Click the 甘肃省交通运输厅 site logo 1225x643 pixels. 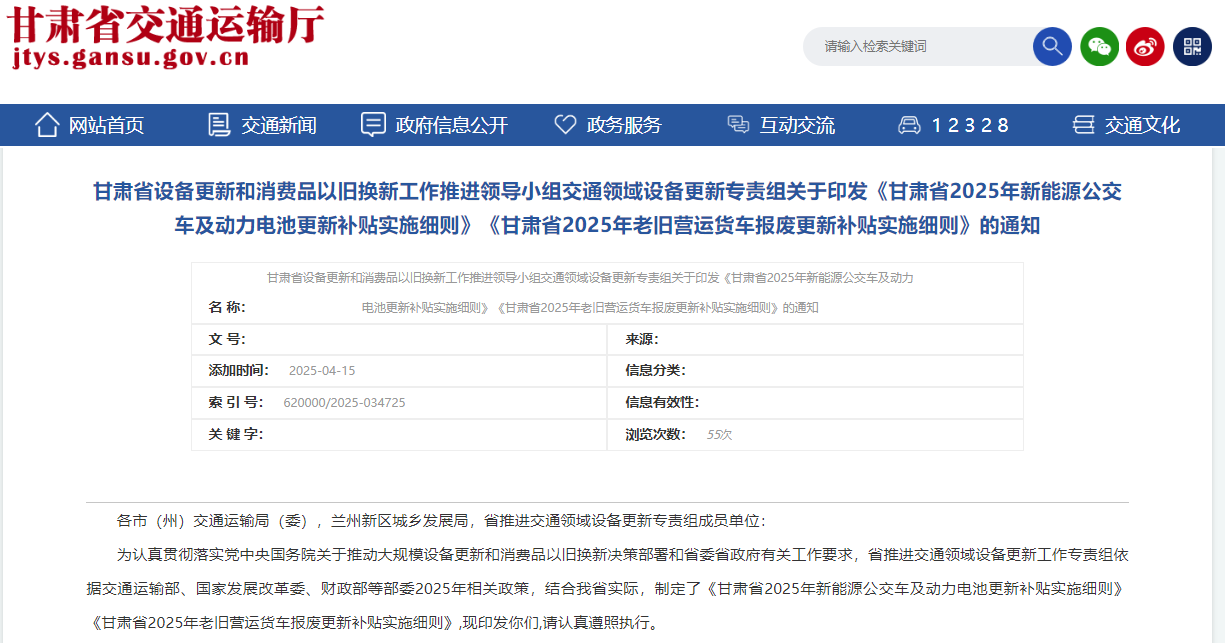166,24
